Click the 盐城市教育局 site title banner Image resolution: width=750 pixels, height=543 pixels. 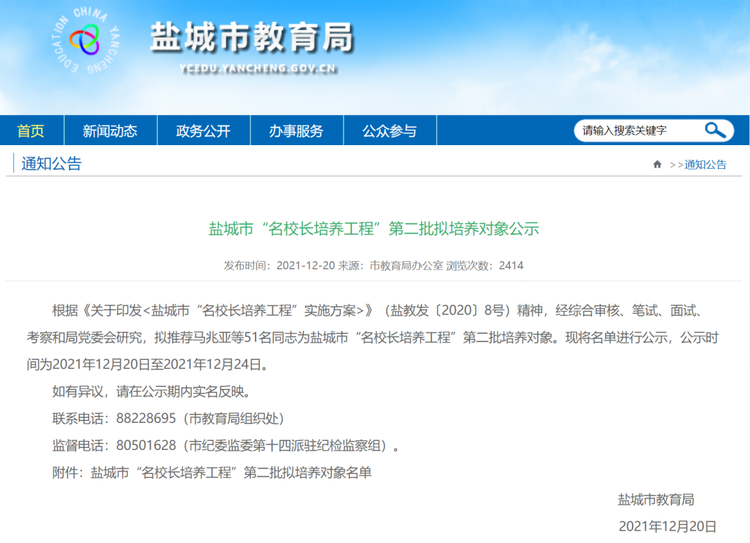coord(252,37)
